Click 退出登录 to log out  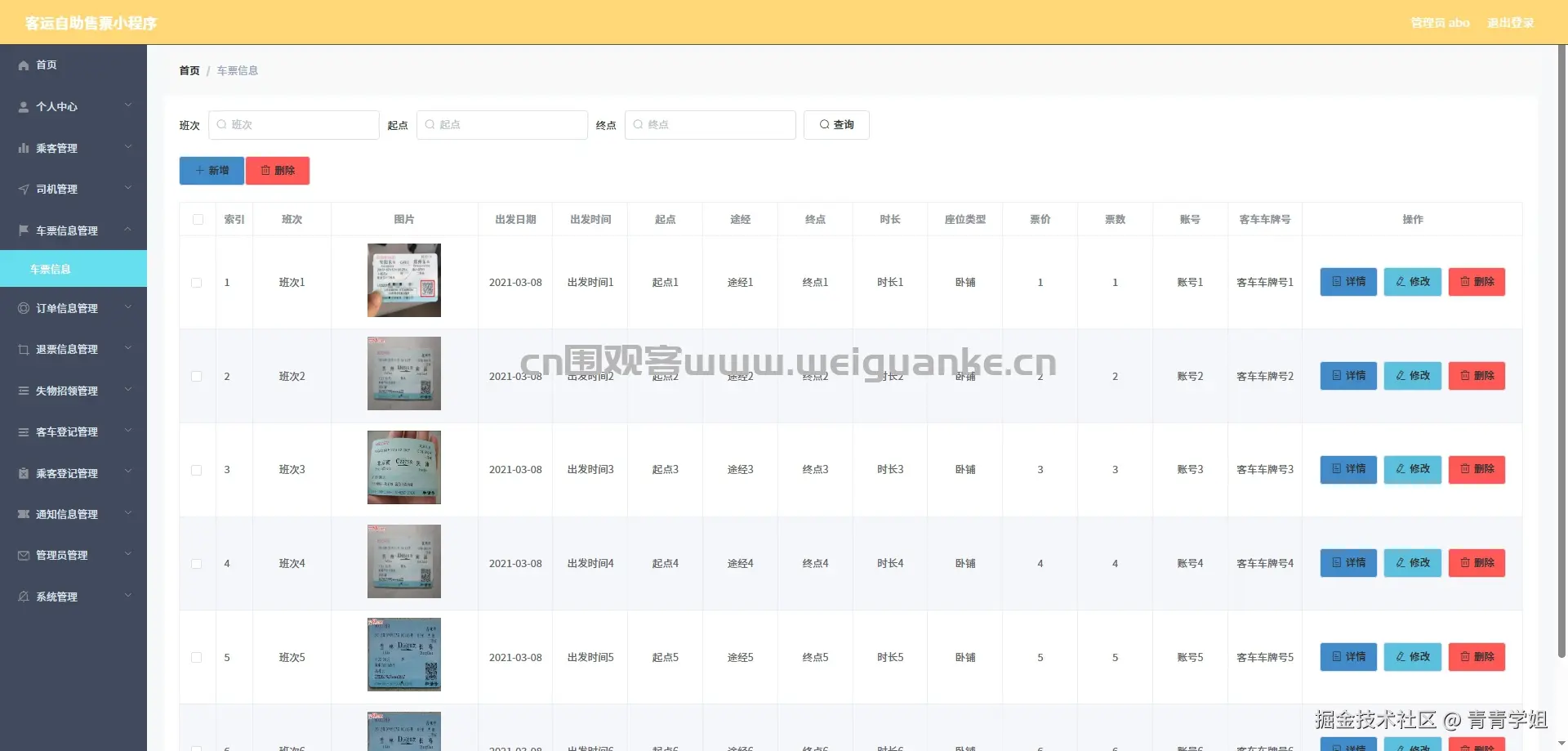1510,23
